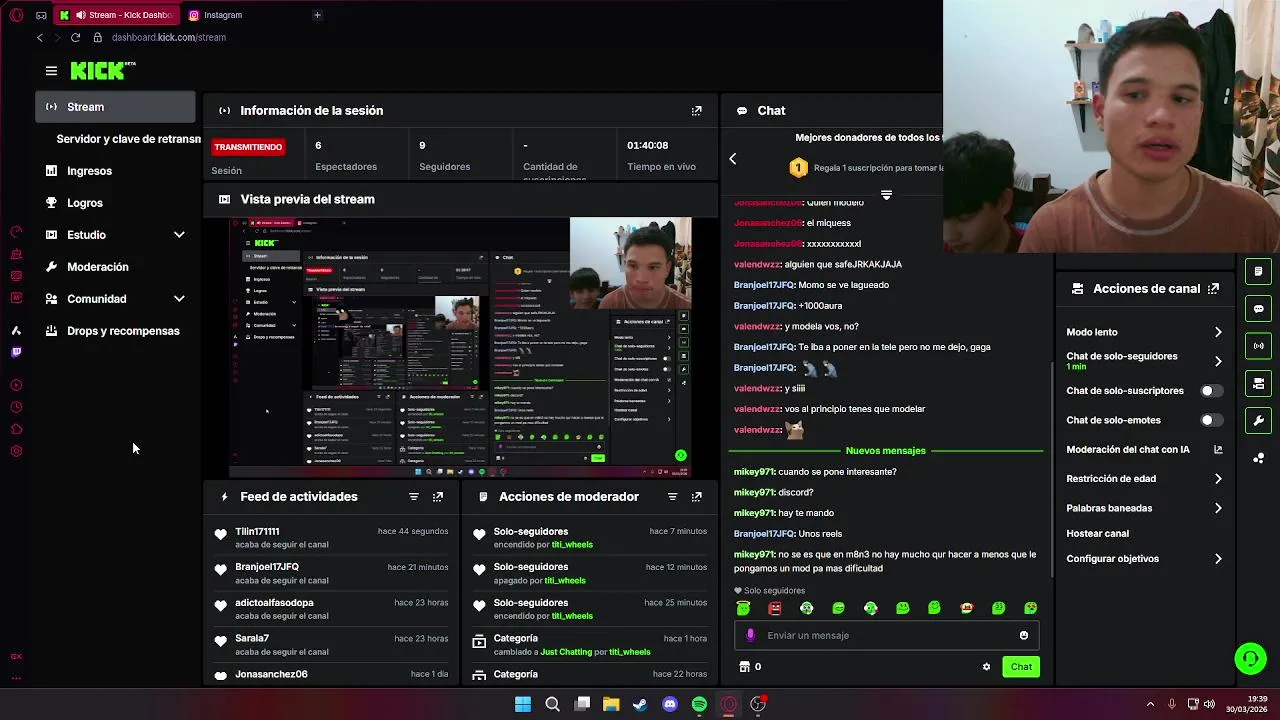Open the hamburger menu beside KICK logo
This screenshot has width=1280, height=720.
51,71
